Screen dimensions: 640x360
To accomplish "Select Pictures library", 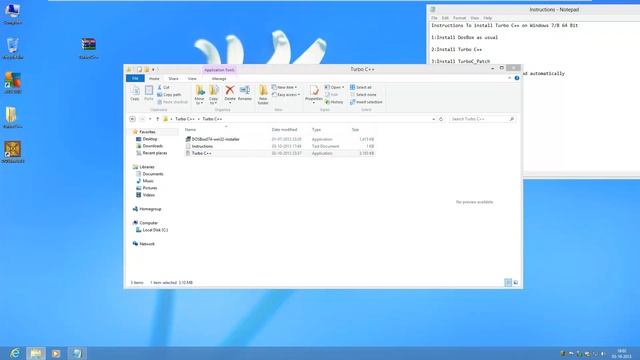I will coord(147,188).
